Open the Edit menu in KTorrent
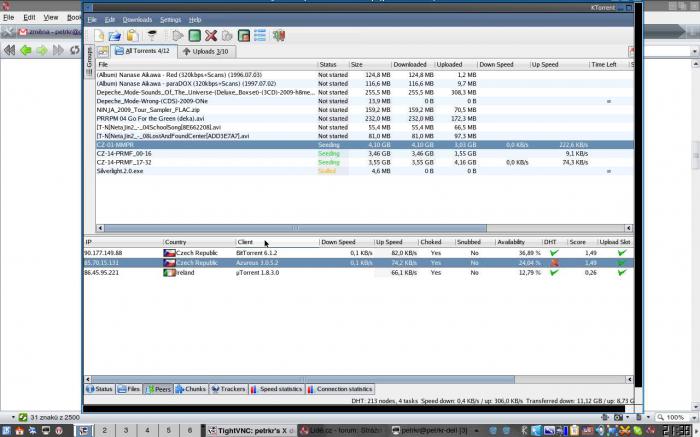 click(110, 20)
